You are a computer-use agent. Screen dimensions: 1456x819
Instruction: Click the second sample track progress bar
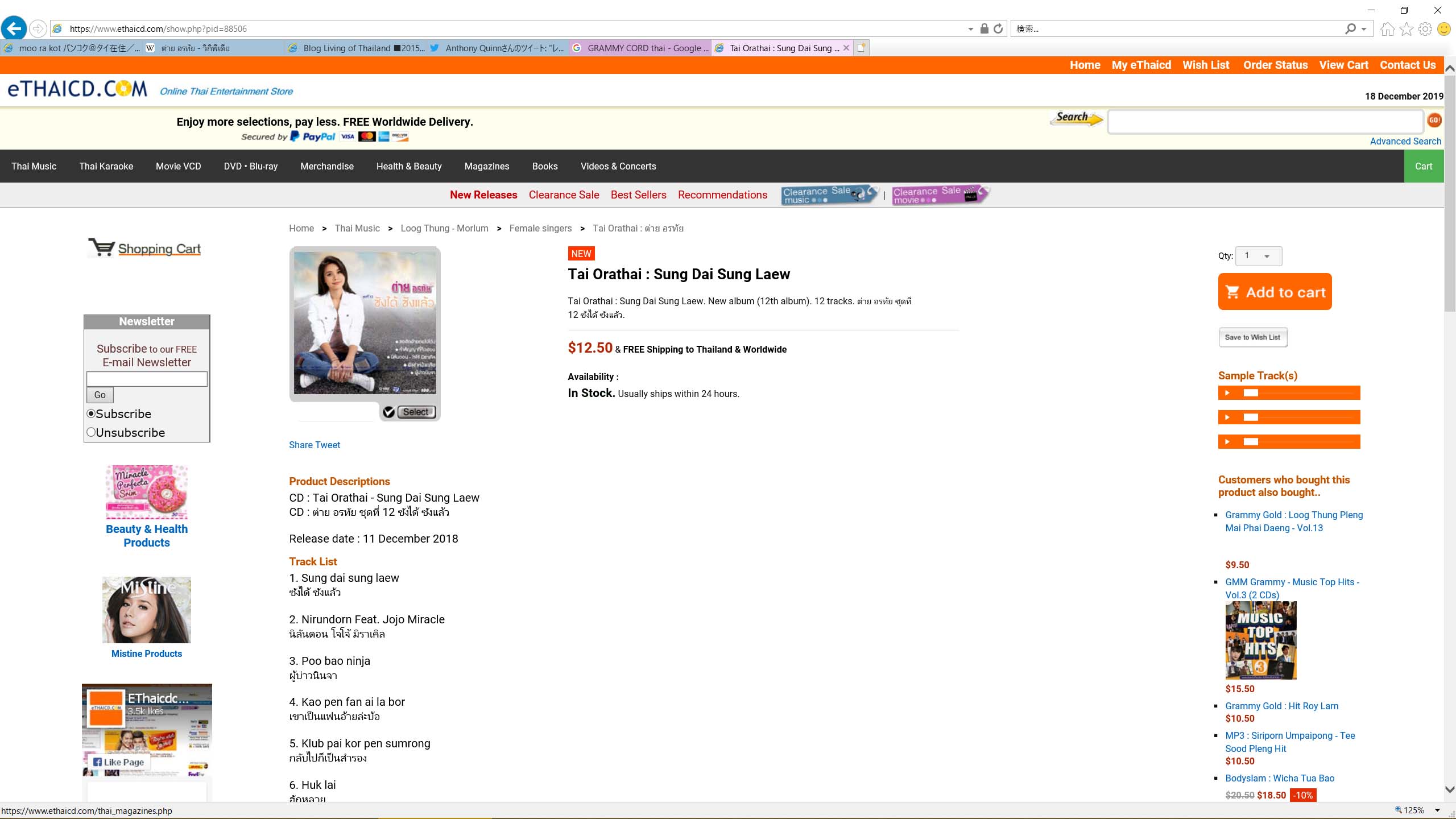1300,417
